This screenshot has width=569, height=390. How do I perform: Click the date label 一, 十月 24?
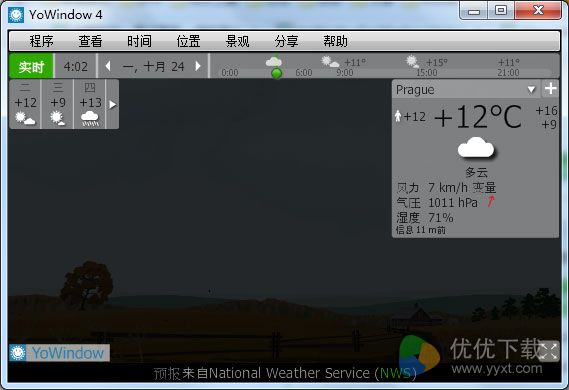coord(153,67)
